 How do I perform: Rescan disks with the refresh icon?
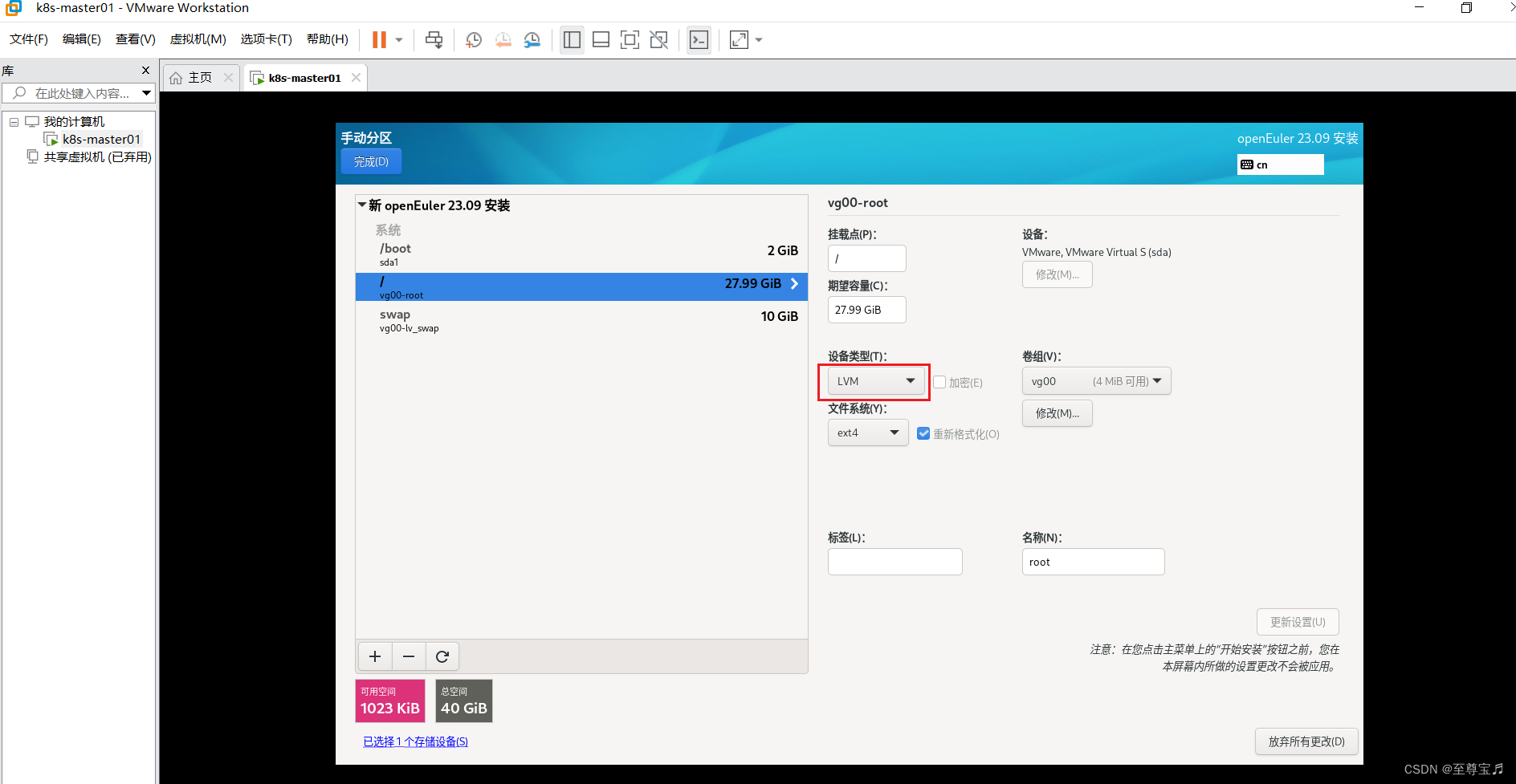(x=442, y=656)
